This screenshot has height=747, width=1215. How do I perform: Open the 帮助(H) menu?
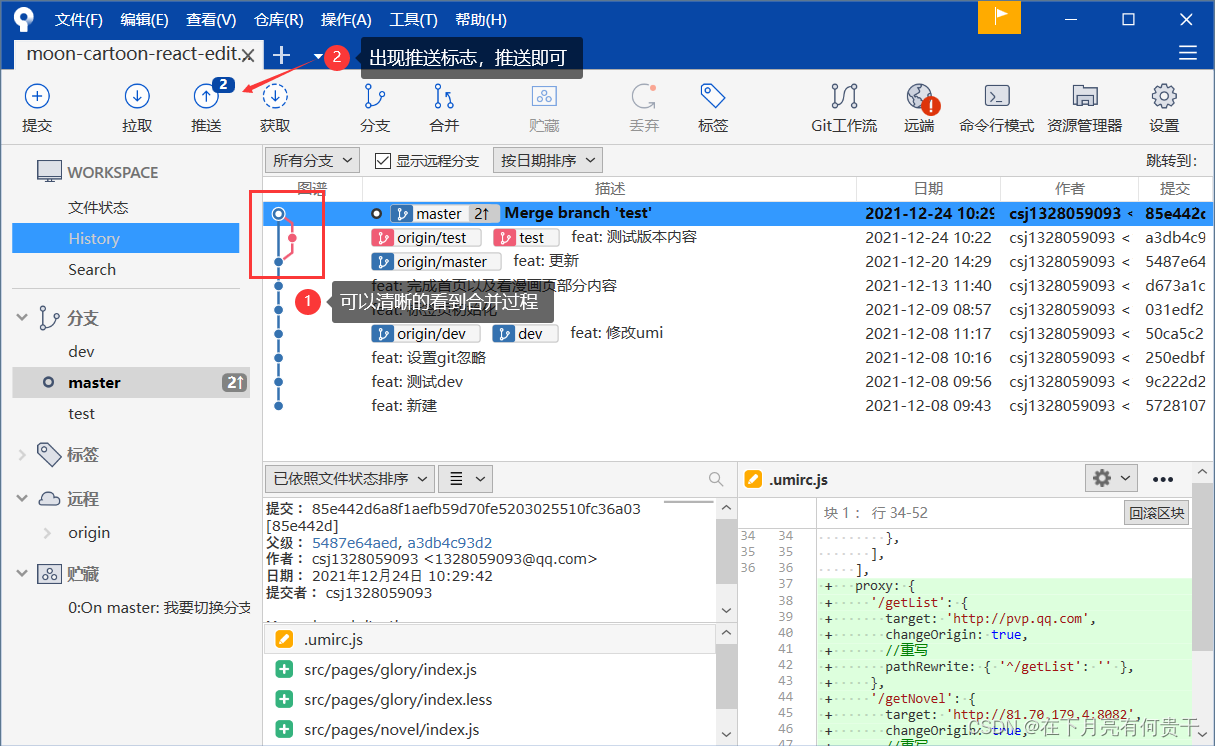tap(480, 19)
